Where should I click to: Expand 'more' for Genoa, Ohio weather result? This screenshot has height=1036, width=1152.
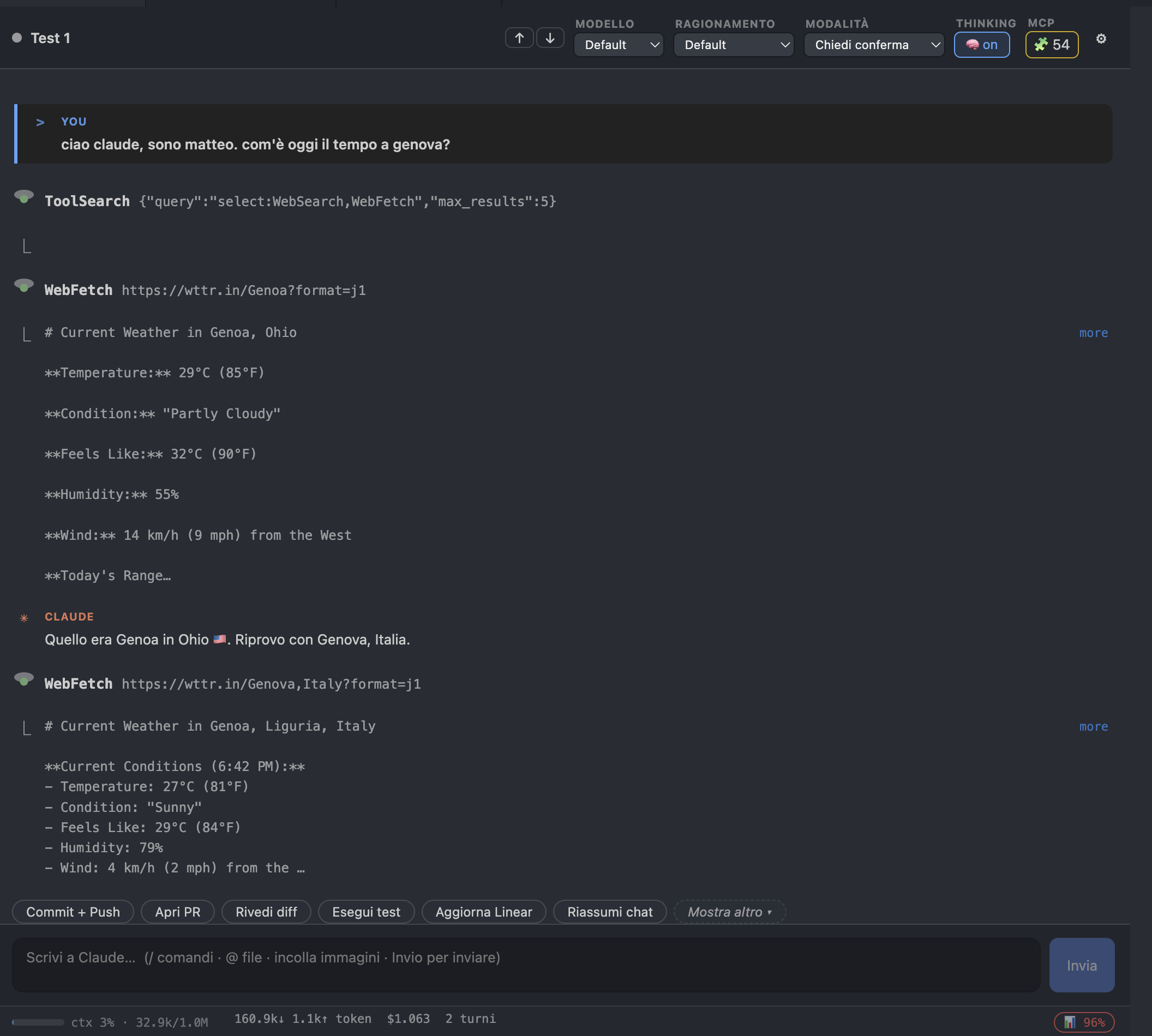pos(1093,333)
